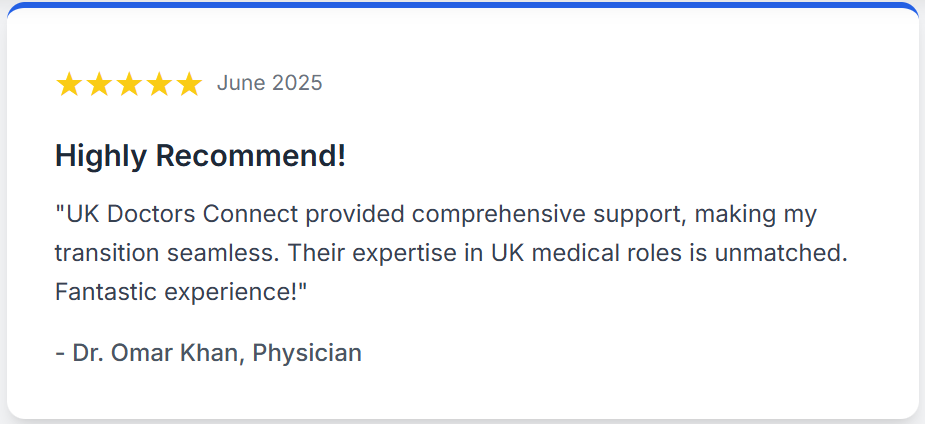Select the "Highly Recommend!" review heading
Image resolution: width=925 pixels, height=424 pixels.
tap(200, 156)
